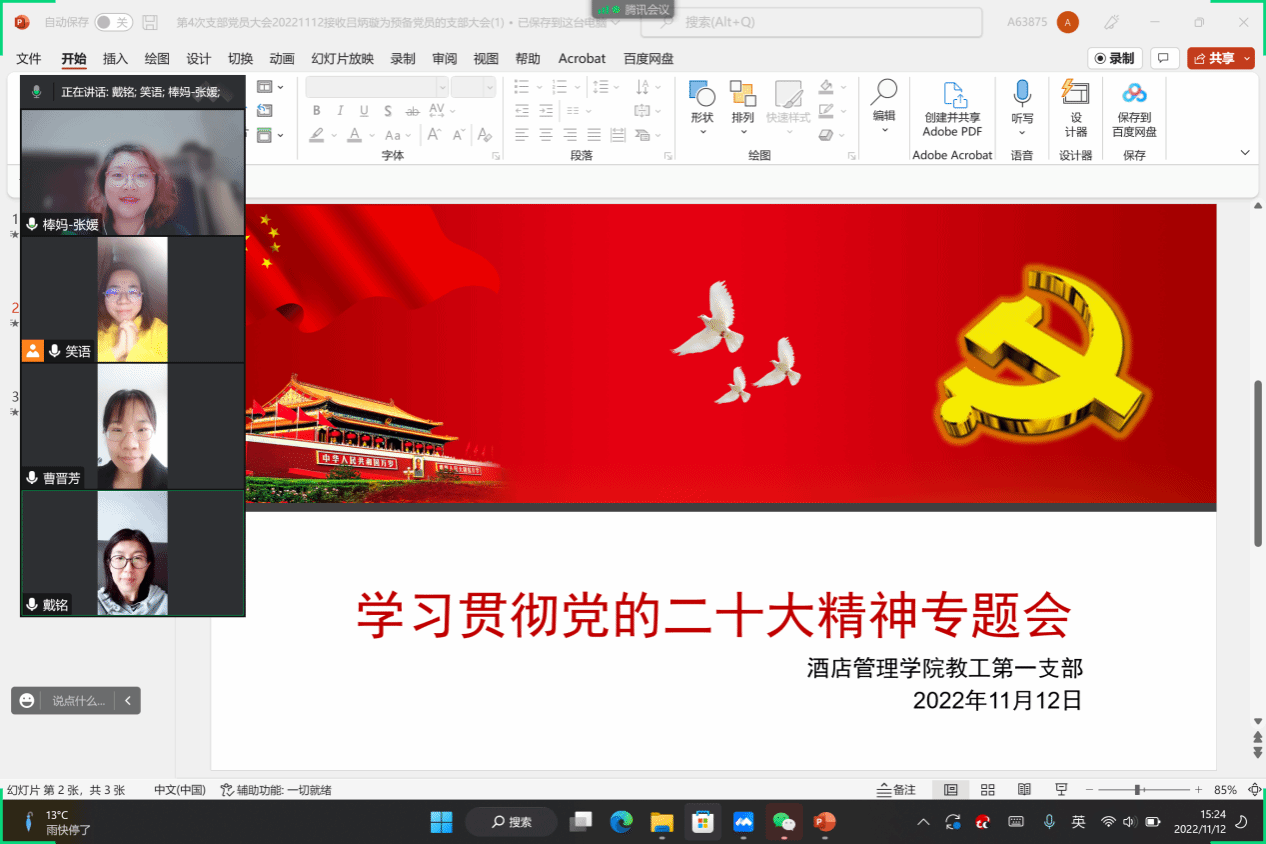This screenshot has width=1266, height=844.
Task: Open the 幻灯片放映 ribbon tab
Action: (x=342, y=59)
